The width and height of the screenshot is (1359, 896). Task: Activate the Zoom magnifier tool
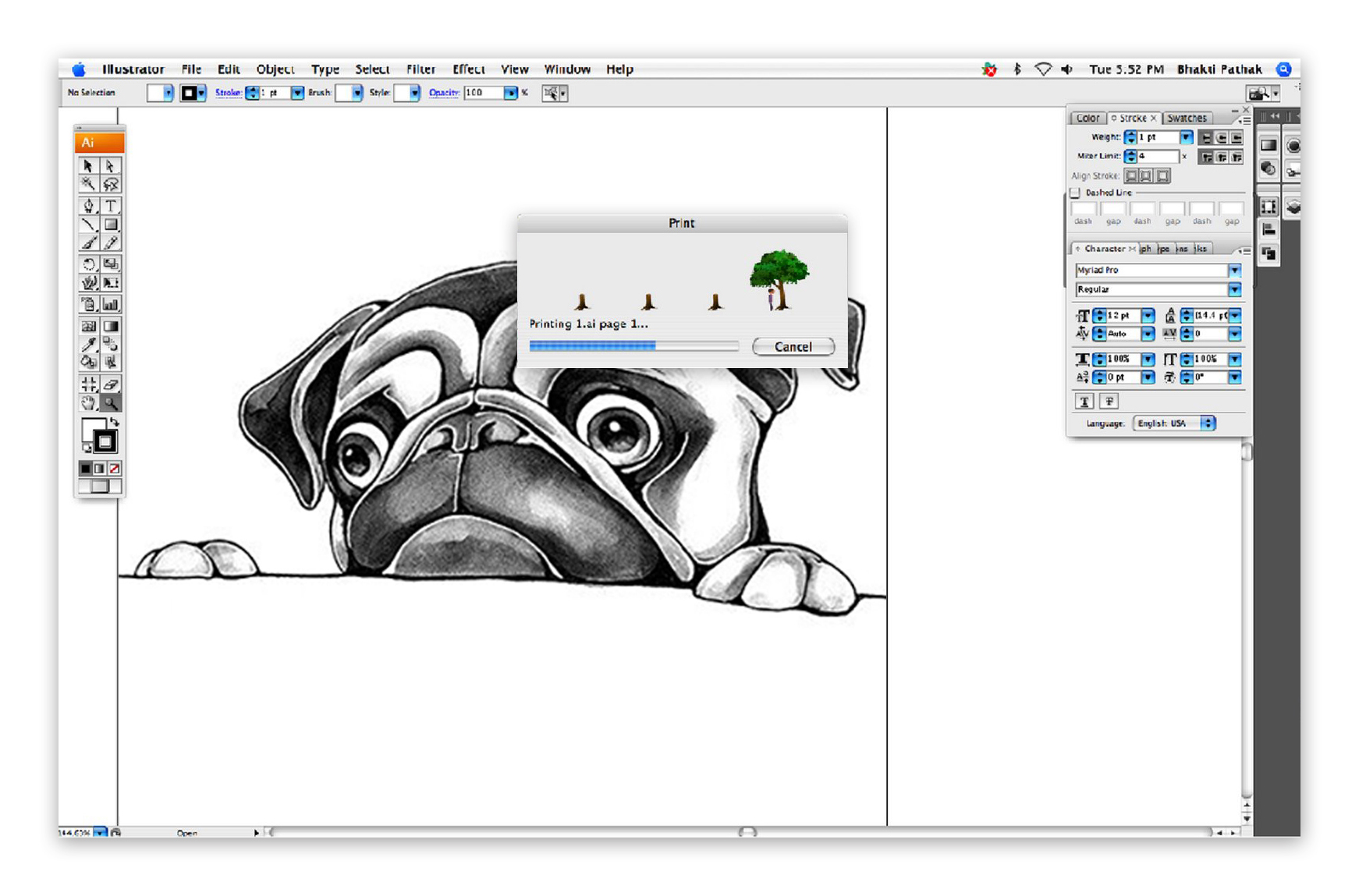click(x=111, y=403)
